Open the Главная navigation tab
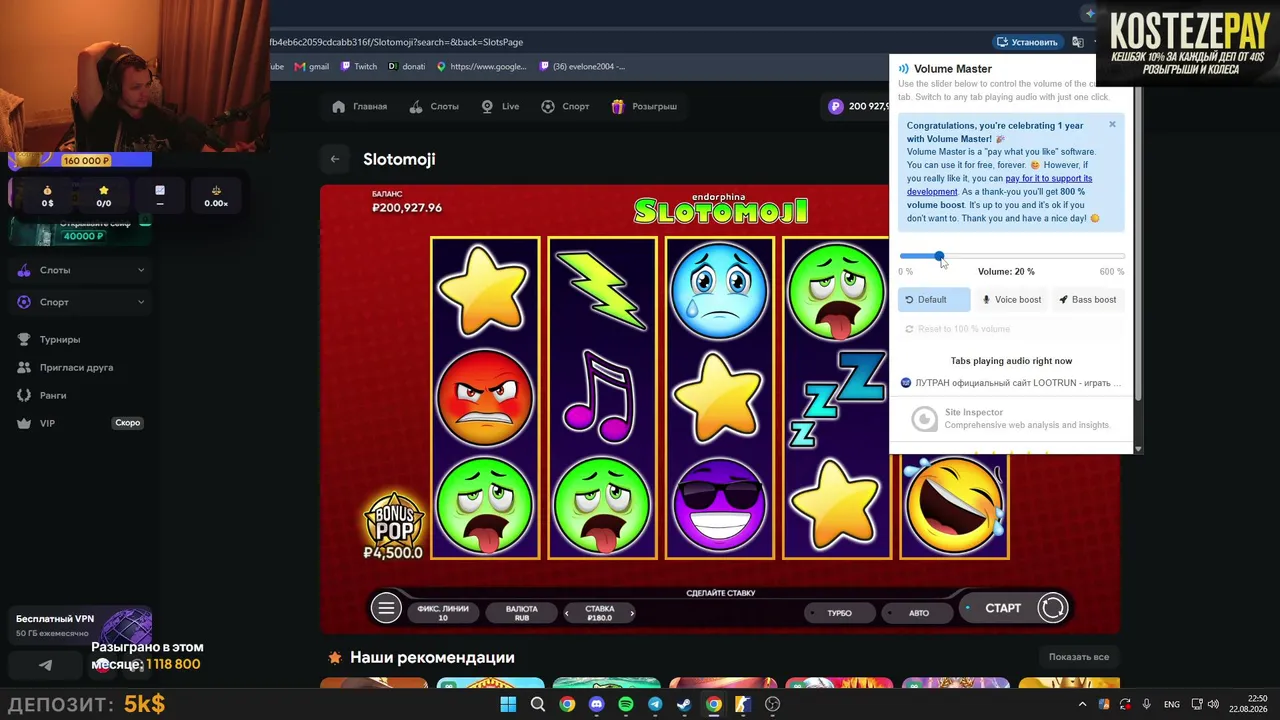1280x720 pixels. point(360,106)
